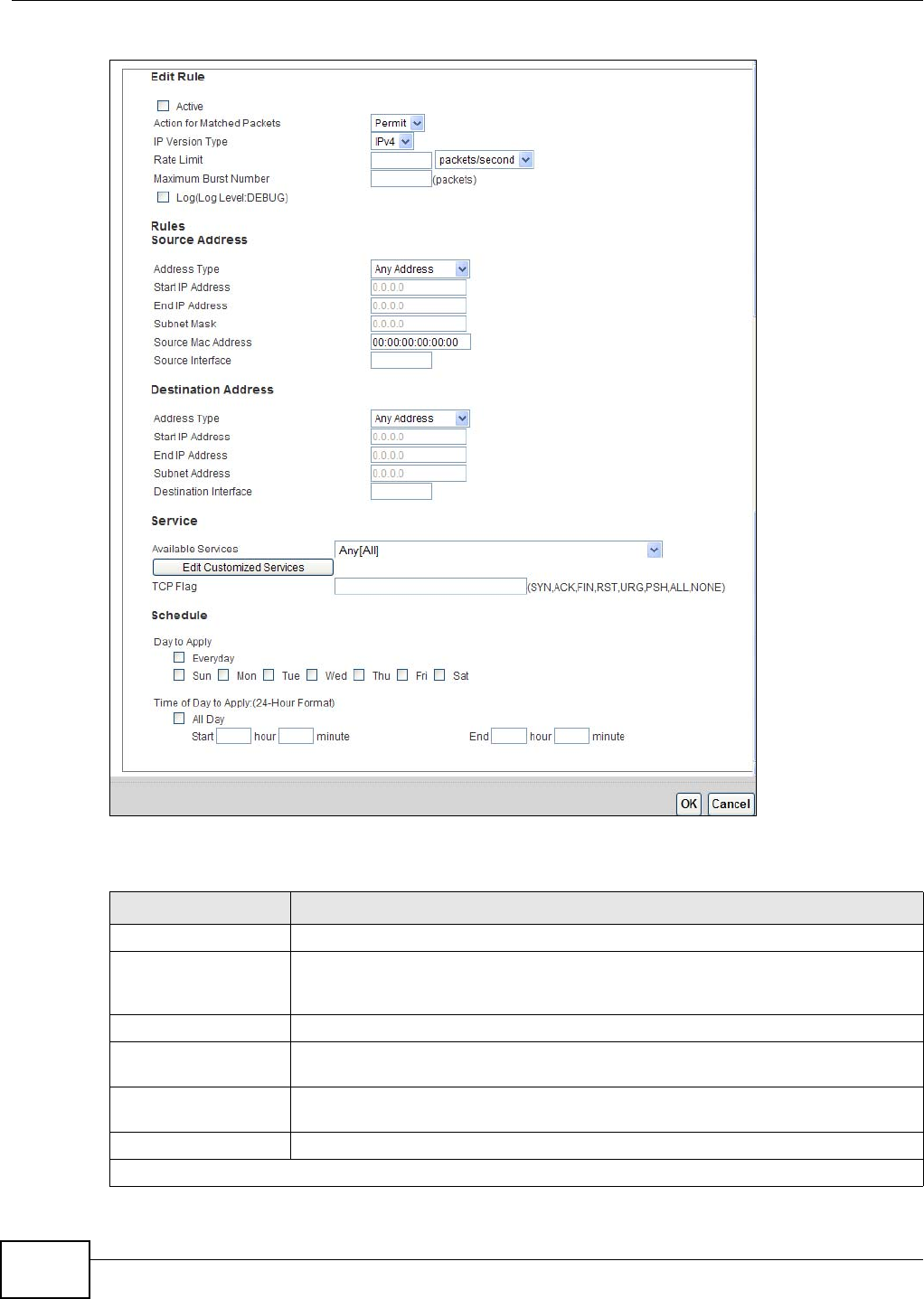Click the Cancel button
The height and width of the screenshot is (1299, 924).
tap(731, 804)
